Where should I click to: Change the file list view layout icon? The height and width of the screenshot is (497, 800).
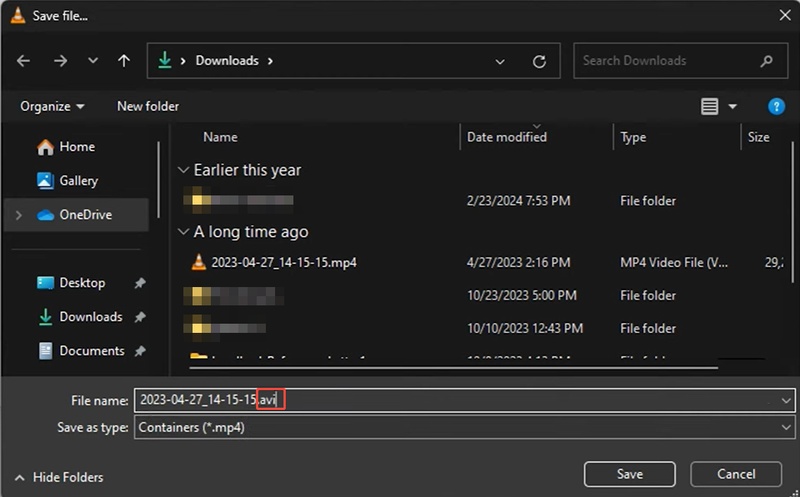click(x=709, y=107)
